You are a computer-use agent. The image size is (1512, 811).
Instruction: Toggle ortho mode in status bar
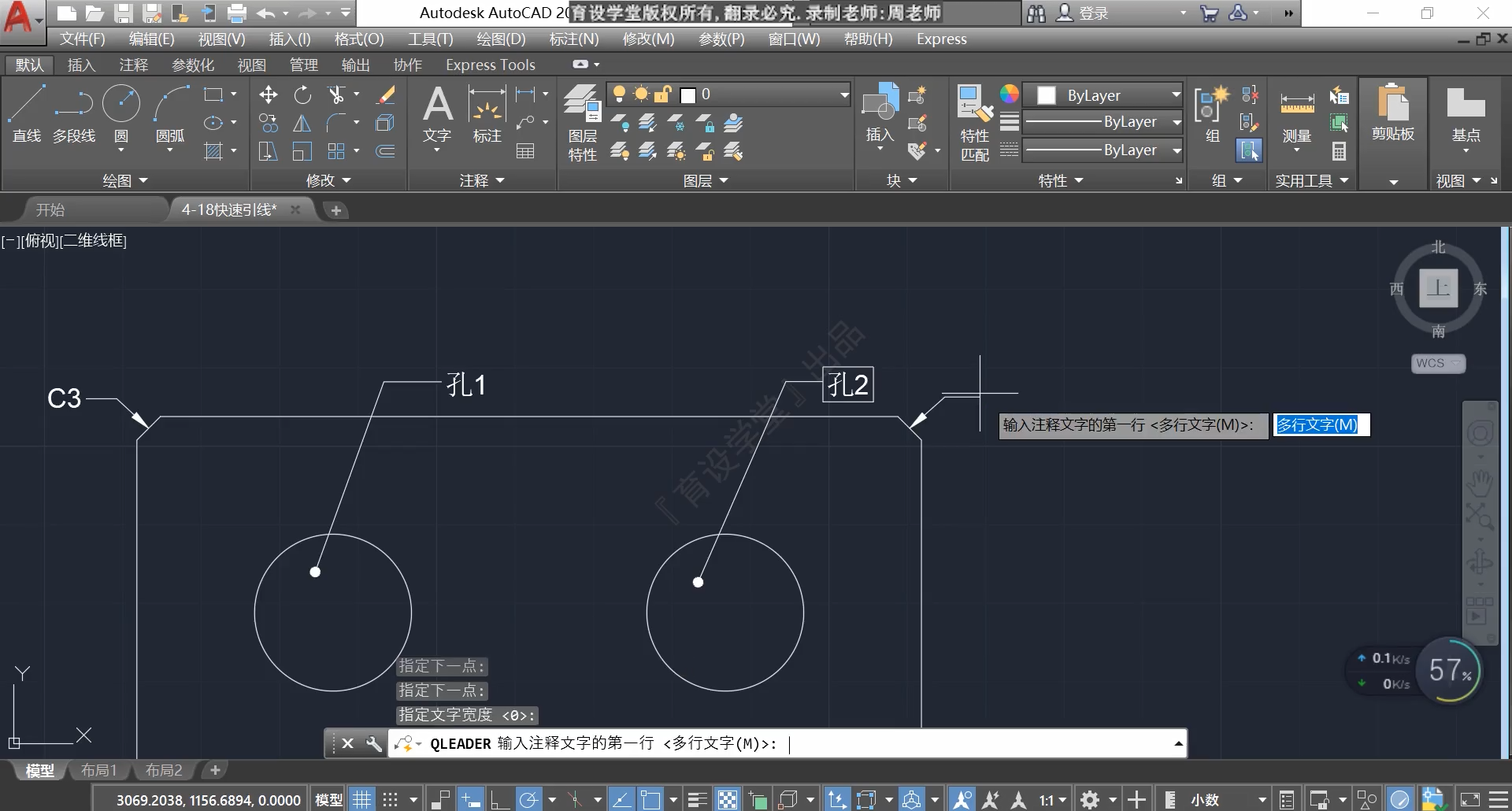tap(499, 800)
